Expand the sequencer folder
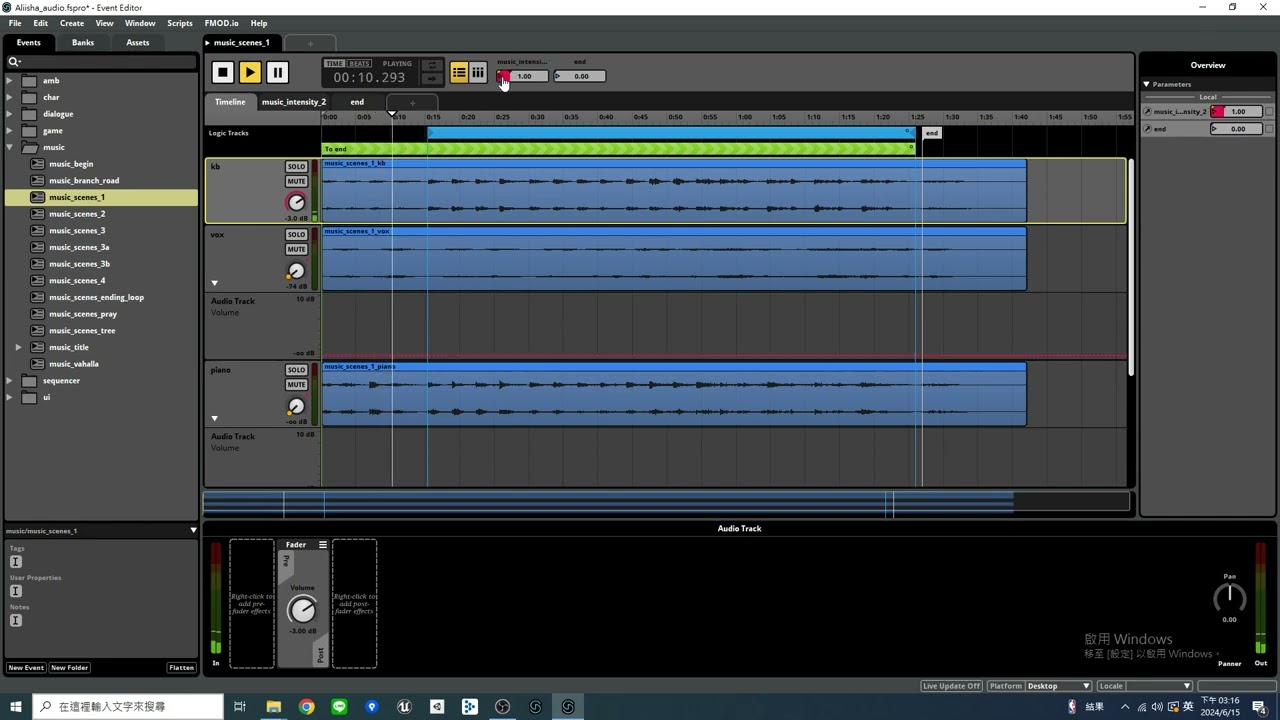The height and width of the screenshot is (720, 1280). click(x=10, y=381)
